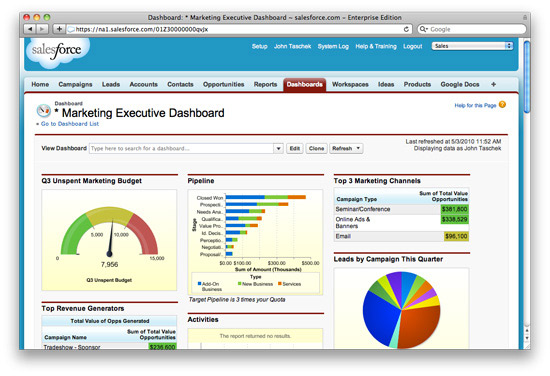Click the 7,956 gauge value

109,264
